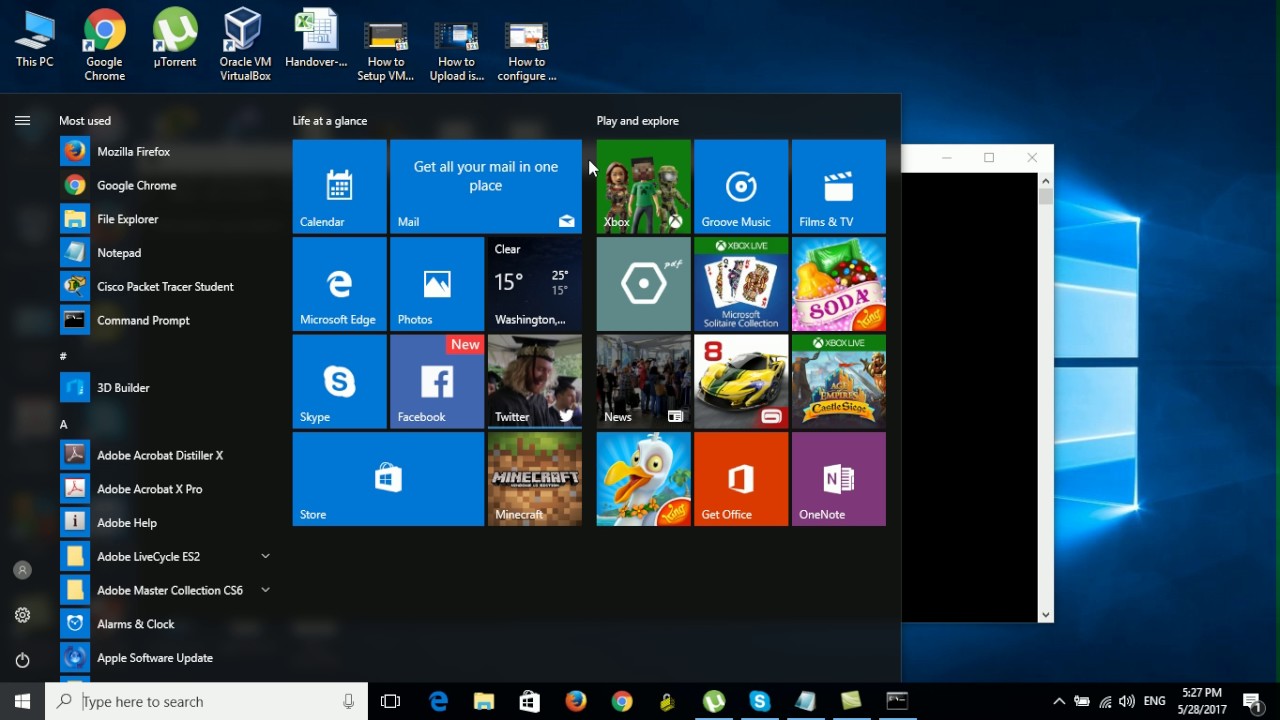The height and width of the screenshot is (720, 1280).
Task: Open Edge from the taskbar
Action: coord(438,702)
